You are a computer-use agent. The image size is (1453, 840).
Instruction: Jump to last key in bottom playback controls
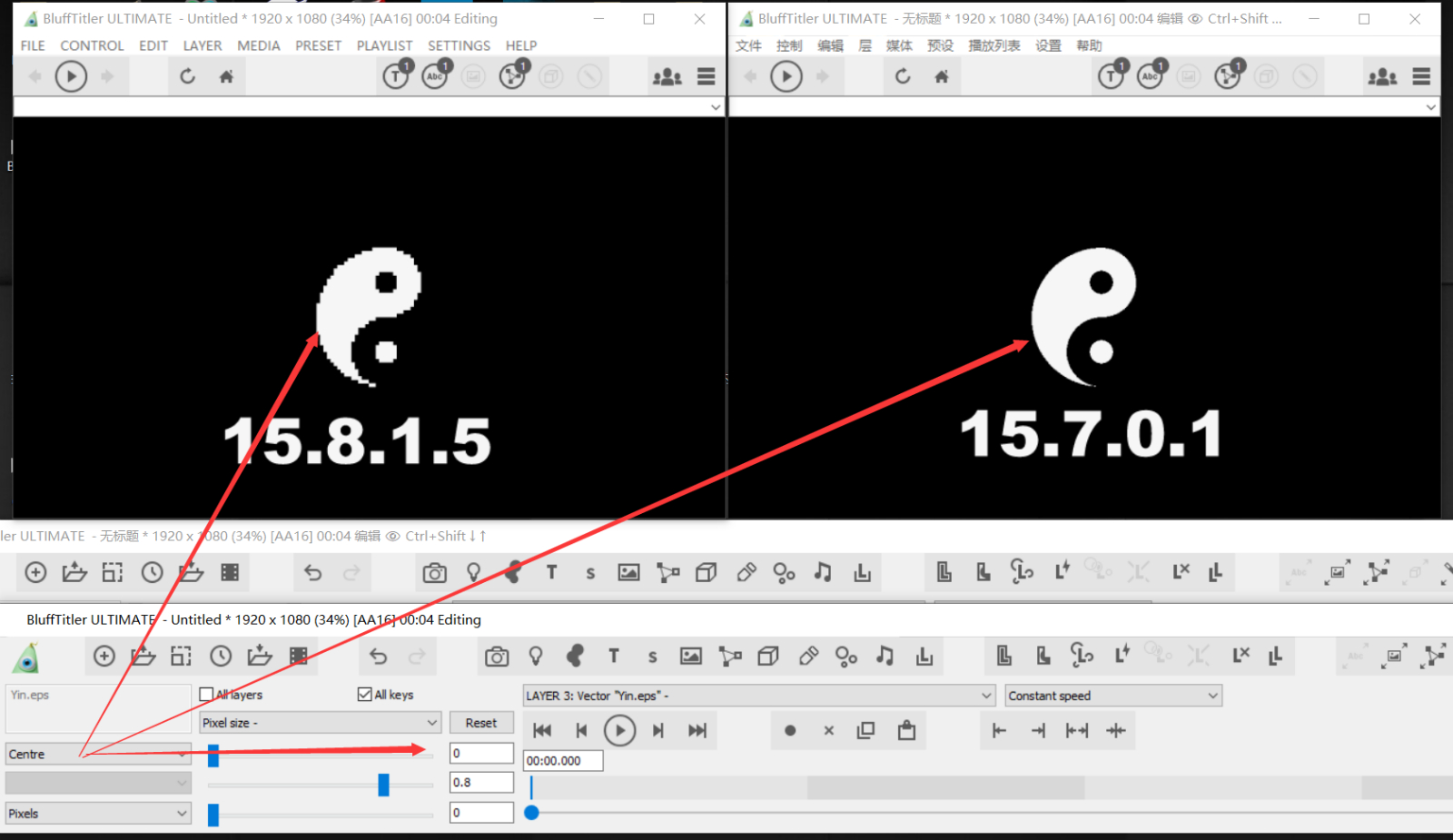pyautogui.click(x=697, y=730)
